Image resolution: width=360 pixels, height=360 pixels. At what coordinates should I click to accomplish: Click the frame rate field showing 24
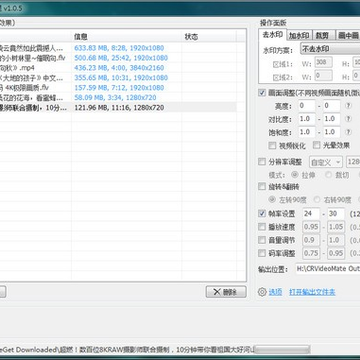311,214
